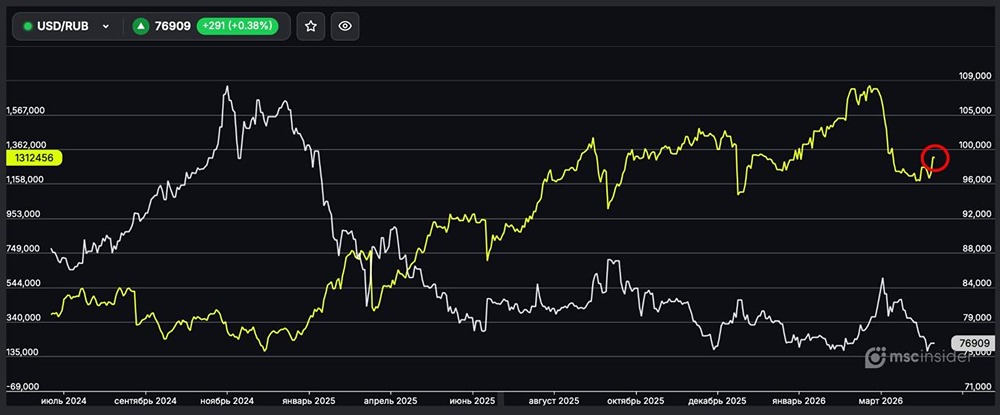Image resolution: width=1000 pixels, height=415 pixels.
Task: Add USD/RUB to favorites with star icon
Action: pyautogui.click(x=311, y=27)
